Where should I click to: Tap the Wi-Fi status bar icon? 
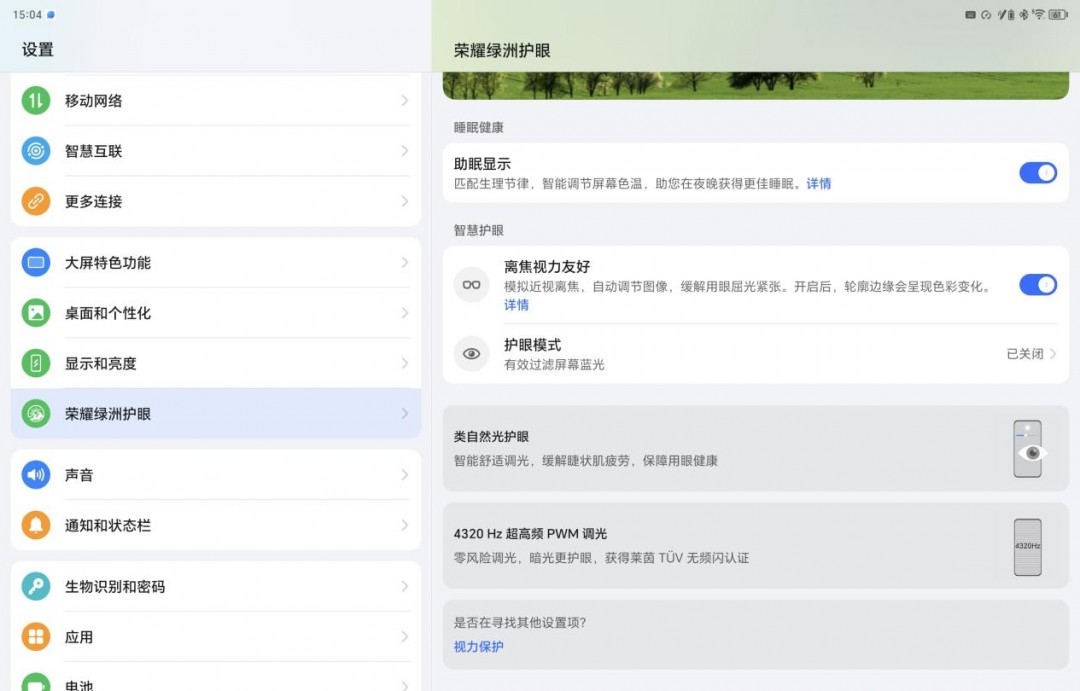pyautogui.click(x=1039, y=14)
